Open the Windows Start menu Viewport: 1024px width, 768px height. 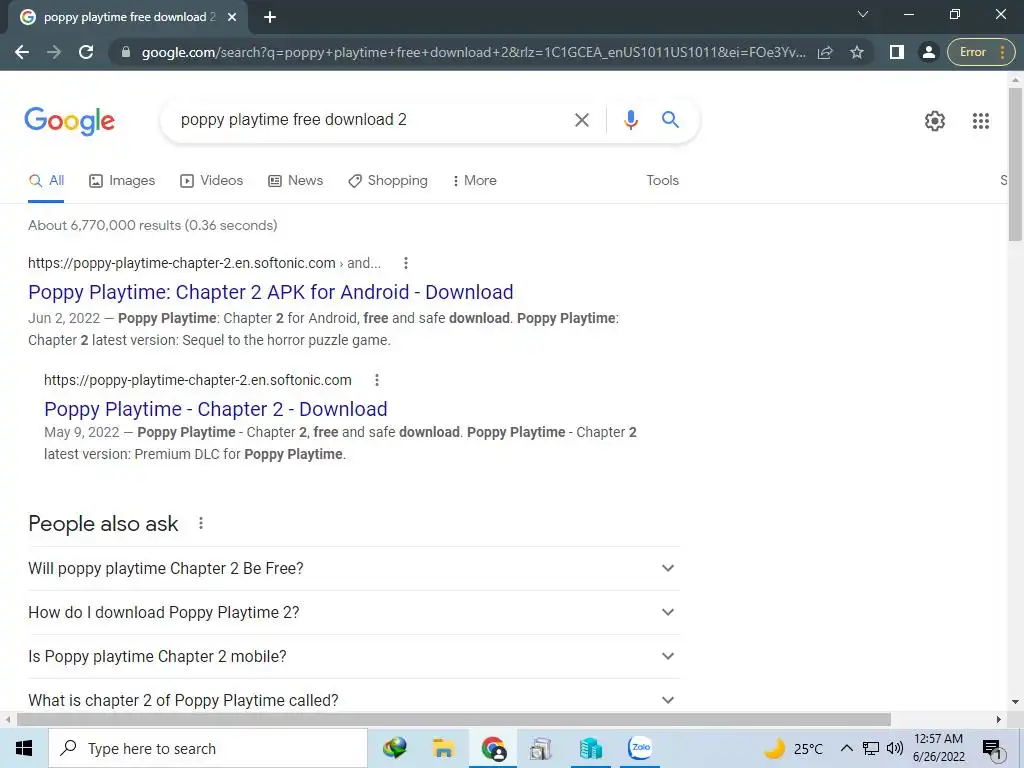(x=24, y=748)
